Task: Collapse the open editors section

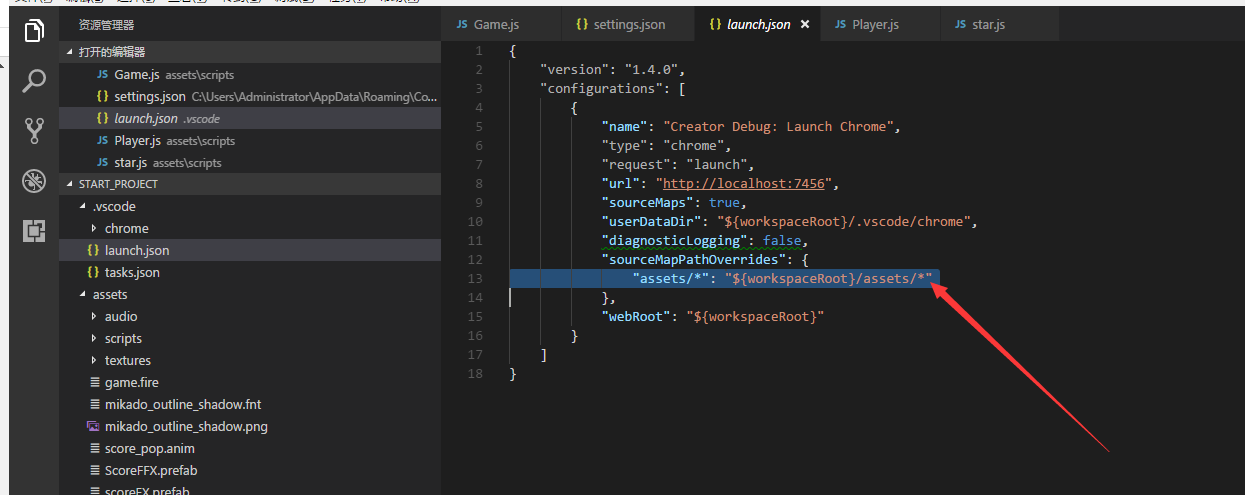Action: click(249, 52)
